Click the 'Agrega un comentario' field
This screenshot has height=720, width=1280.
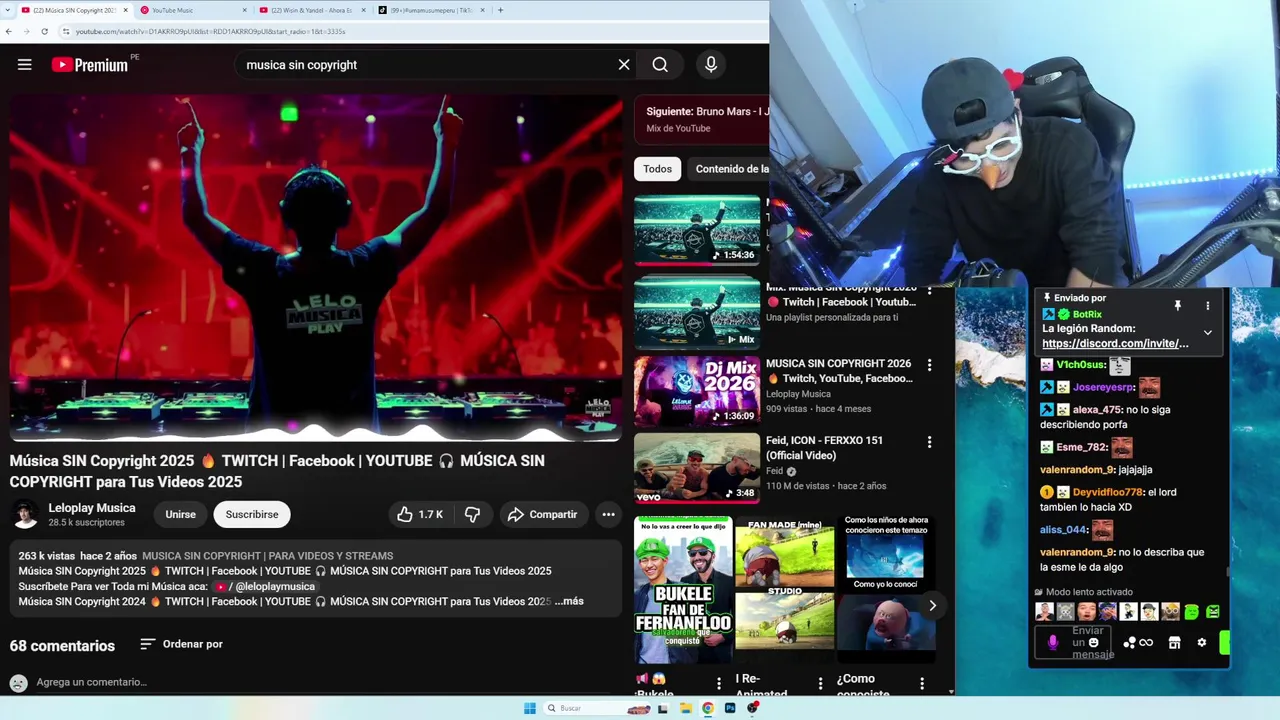click(91, 682)
